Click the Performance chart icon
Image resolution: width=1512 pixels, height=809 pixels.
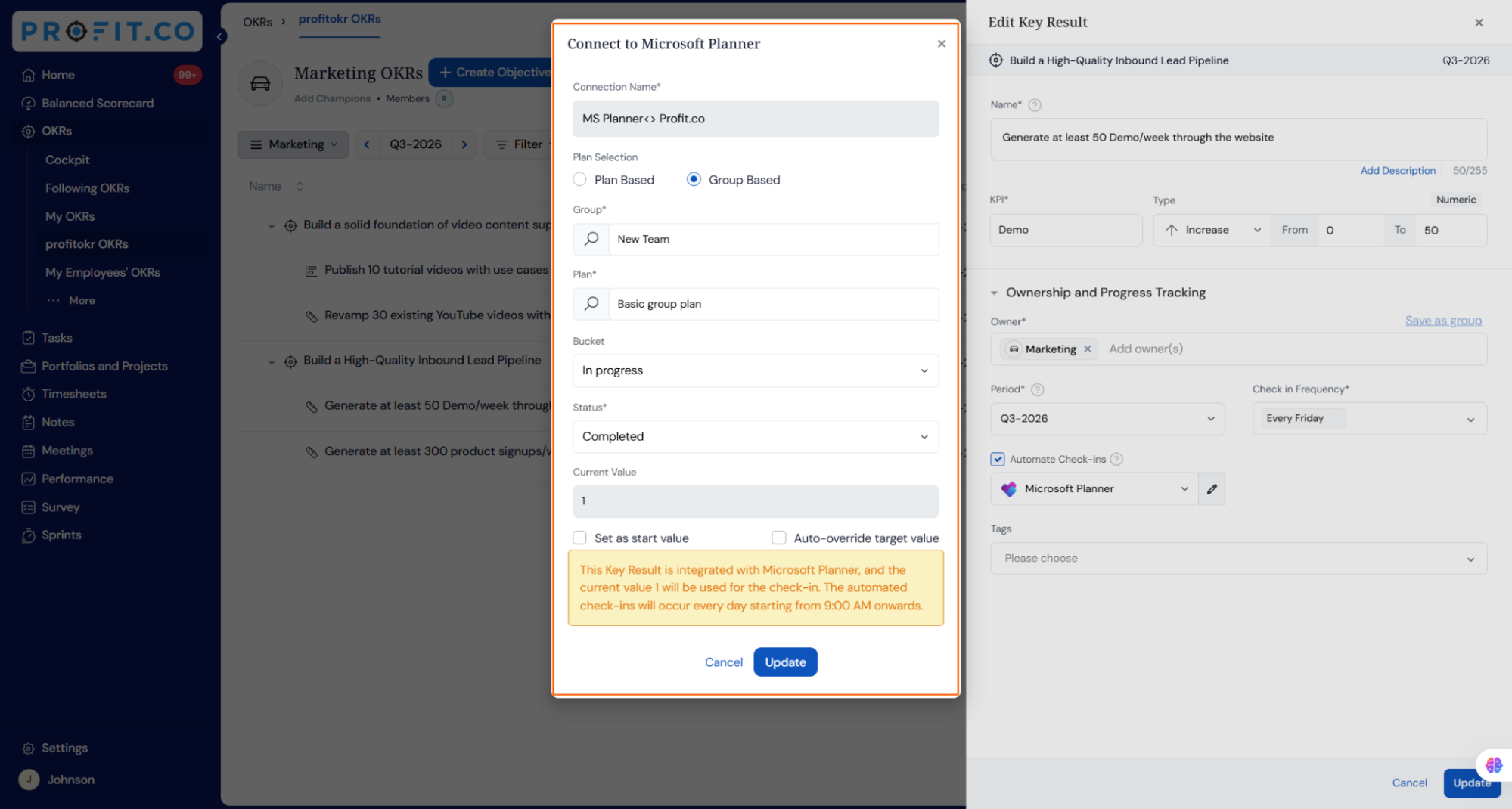point(29,479)
